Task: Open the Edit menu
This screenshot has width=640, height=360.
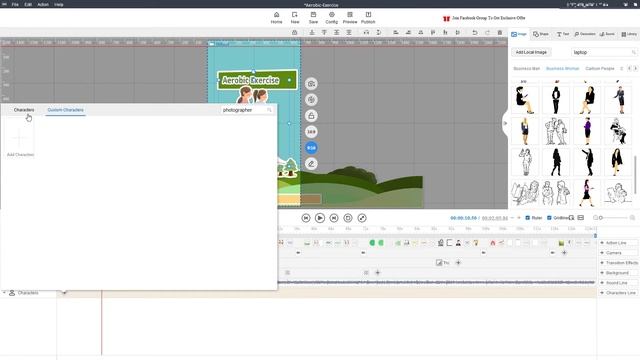Action: click(28, 4)
